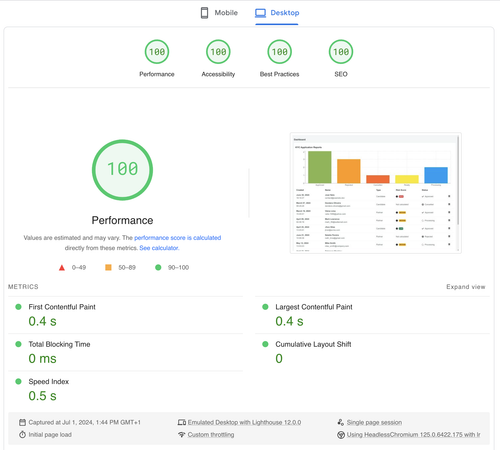This screenshot has height=450, width=500.
Task: Click the METRICS section heading
Action: coord(23,287)
